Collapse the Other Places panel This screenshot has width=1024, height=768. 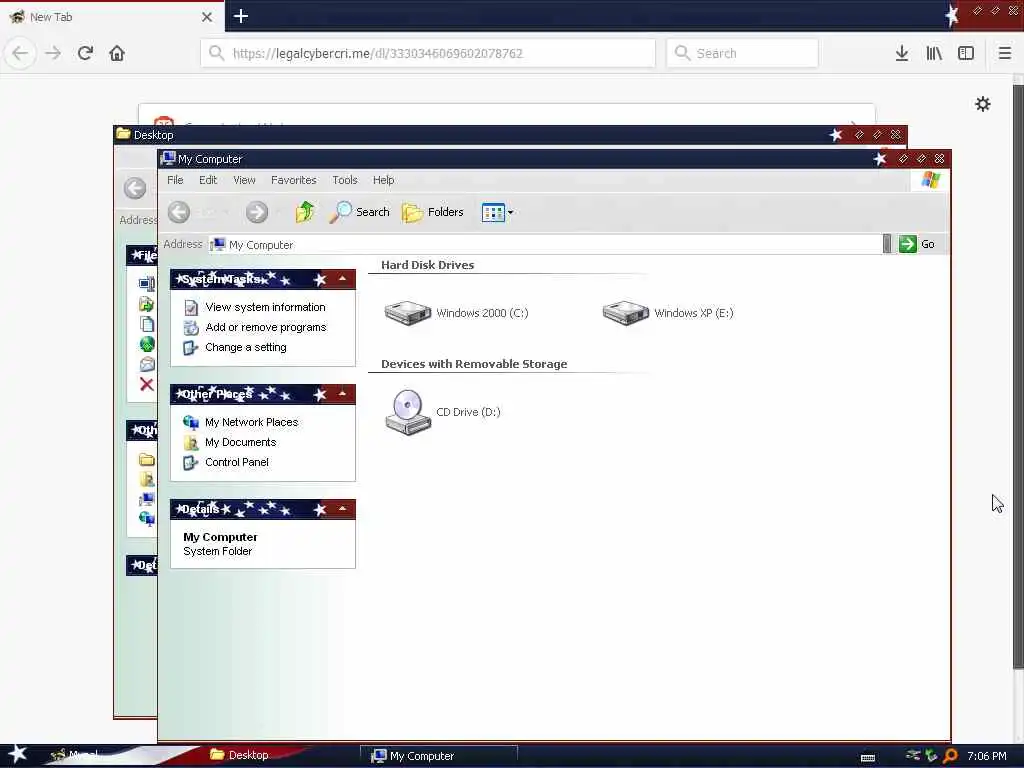342,394
